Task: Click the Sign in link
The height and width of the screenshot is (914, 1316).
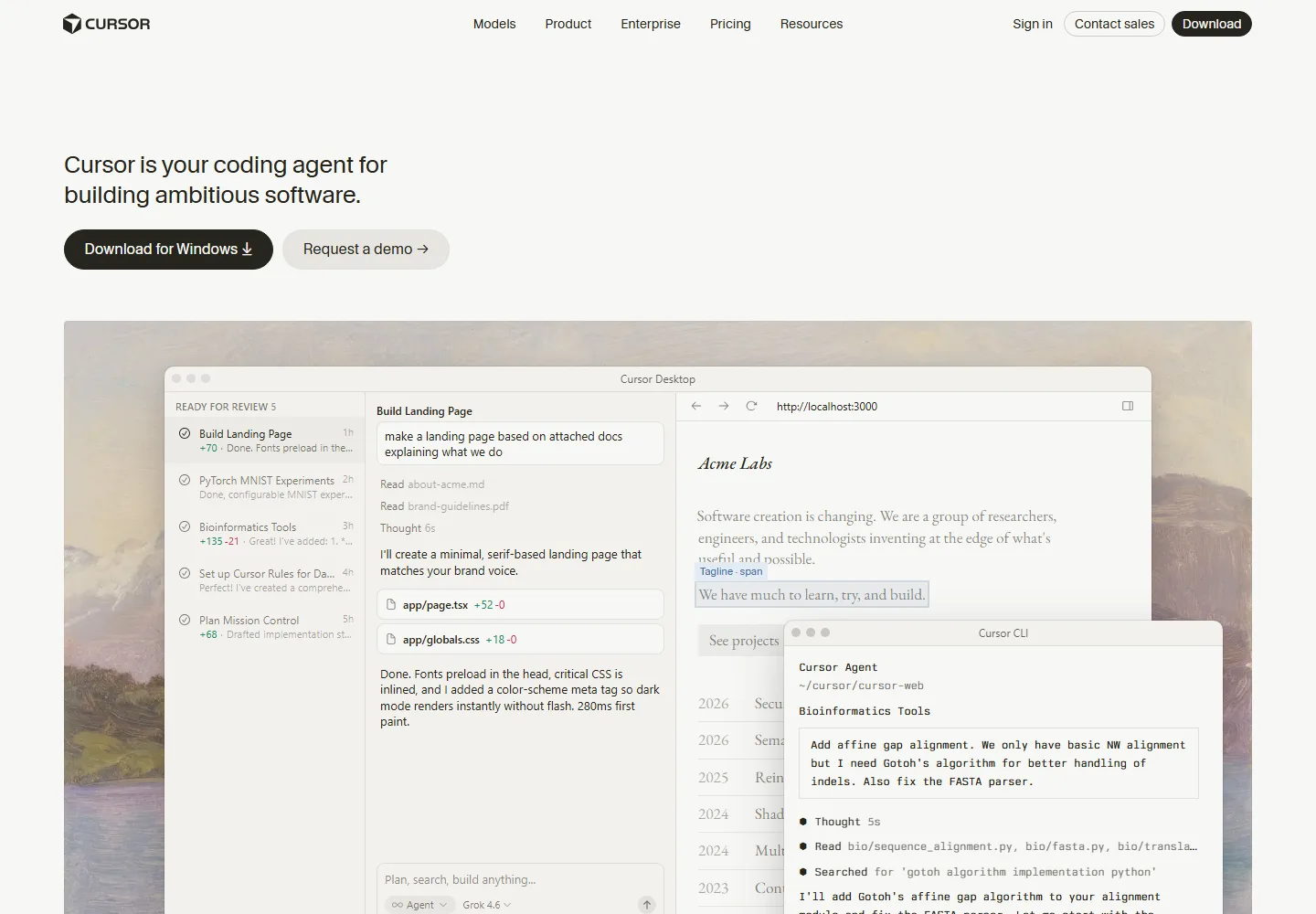Action: tap(1033, 24)
